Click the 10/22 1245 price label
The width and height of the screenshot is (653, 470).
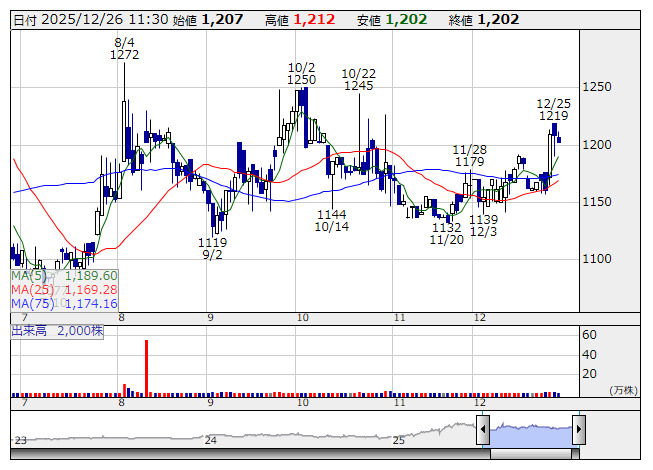(359, 80)
